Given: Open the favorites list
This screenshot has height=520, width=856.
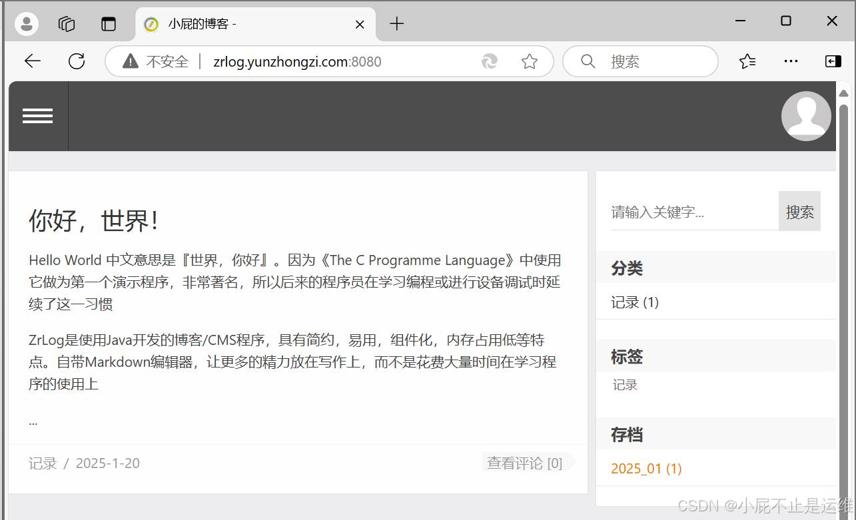Looking at the screenshot, I should [747, 61].
